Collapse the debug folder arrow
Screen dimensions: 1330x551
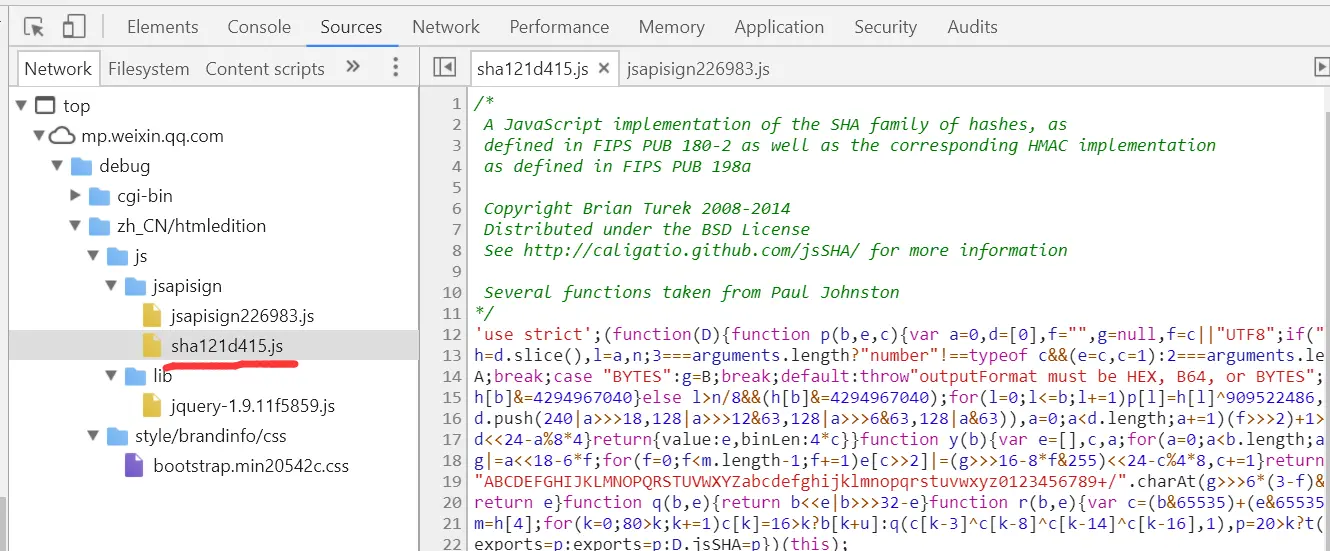[x=59, y=166]
